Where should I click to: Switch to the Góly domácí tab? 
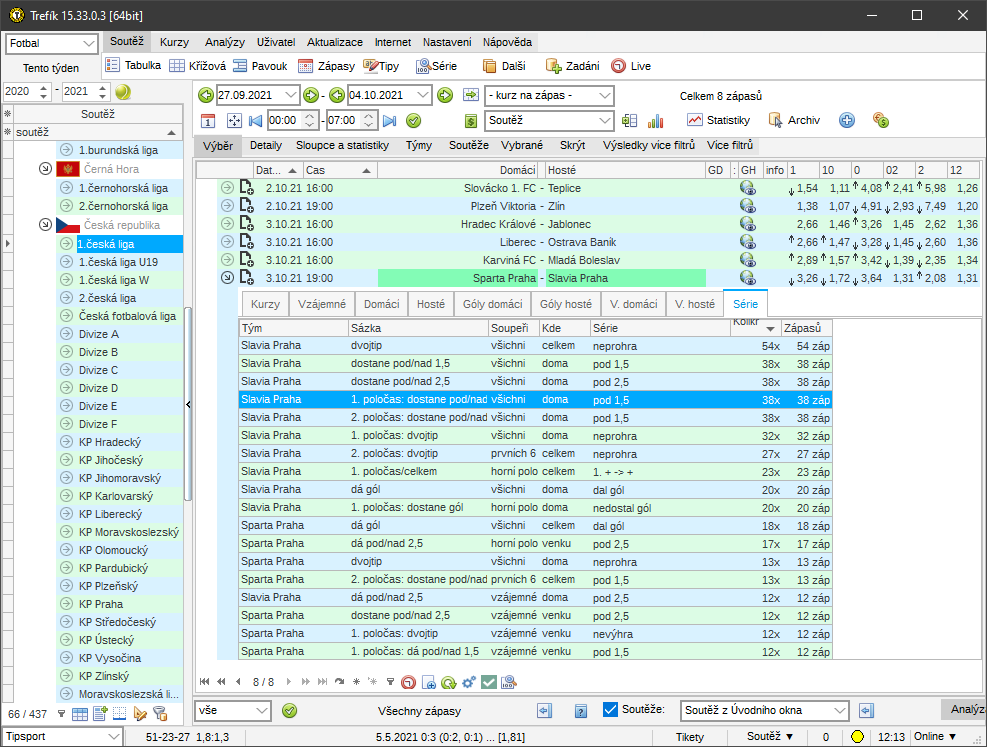click(493, 304)
